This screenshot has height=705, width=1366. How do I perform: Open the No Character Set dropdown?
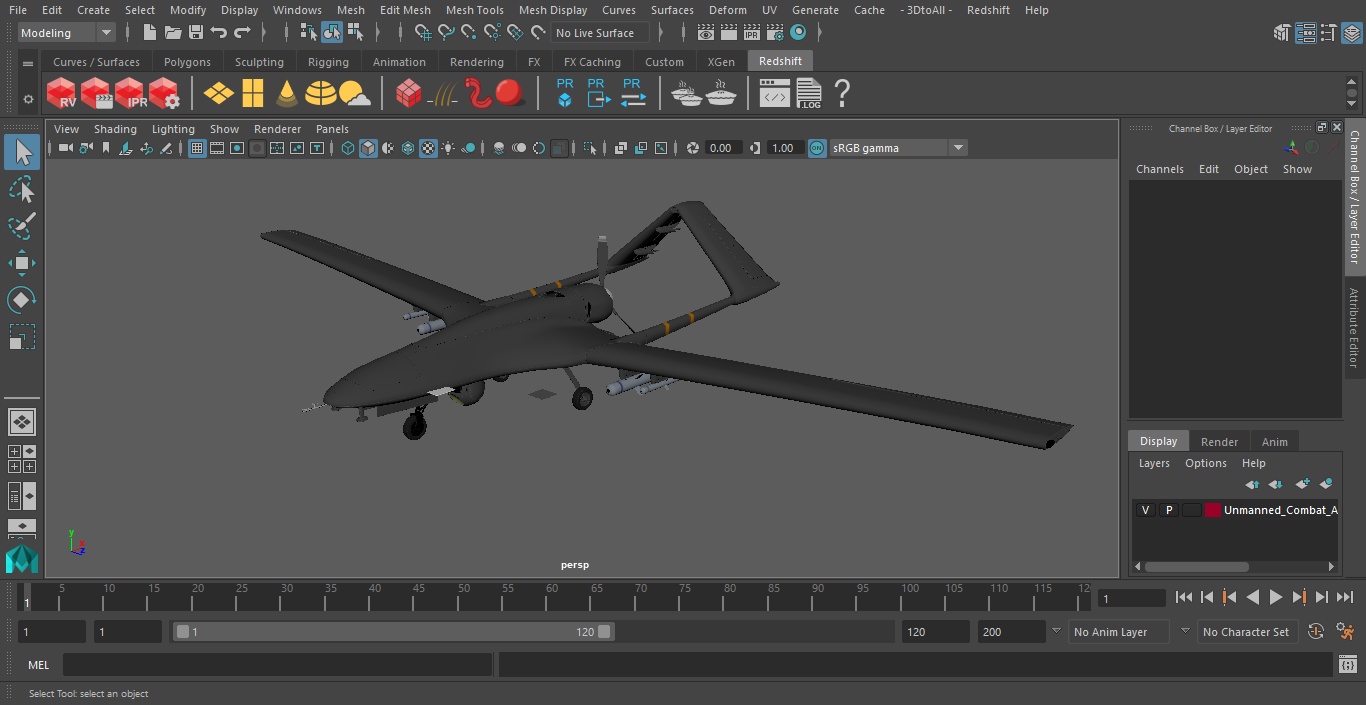[1247, 632]
